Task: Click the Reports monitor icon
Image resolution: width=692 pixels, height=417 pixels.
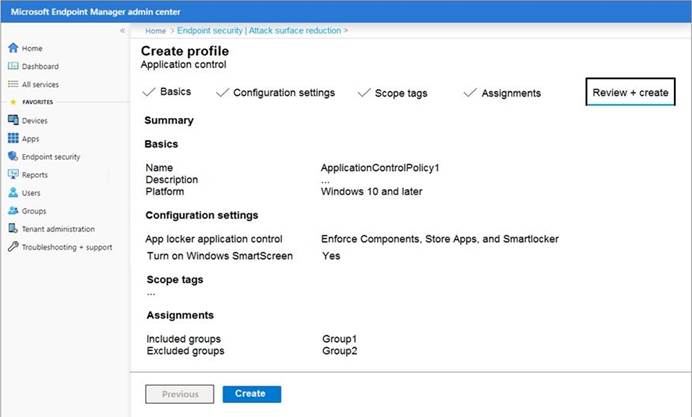Action: tap(13, 174)
